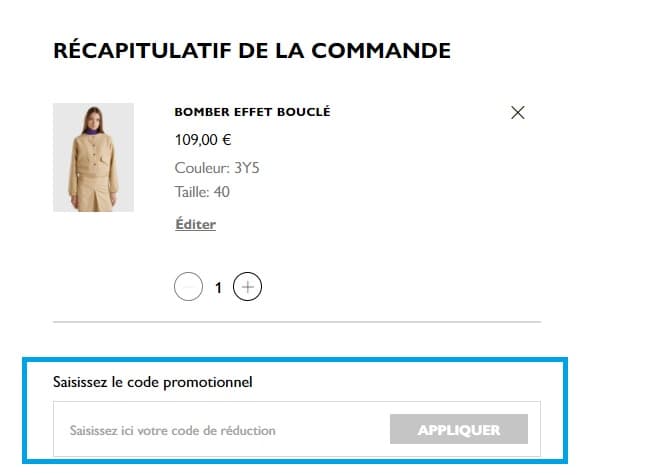Focus the promo code input field
Screen dimensions: 645x475
coord(220,431)
